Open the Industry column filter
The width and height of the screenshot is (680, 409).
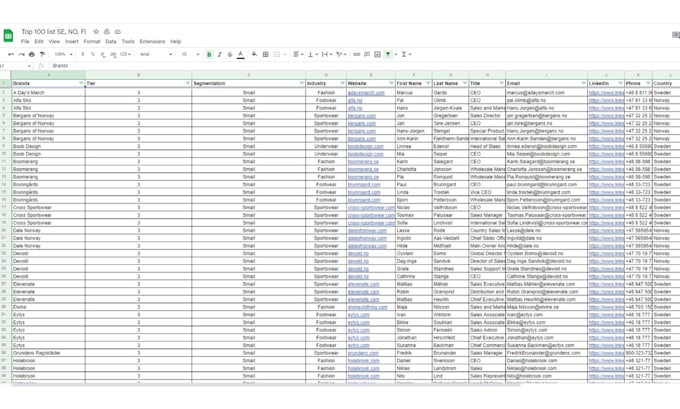tap(343, 83)
